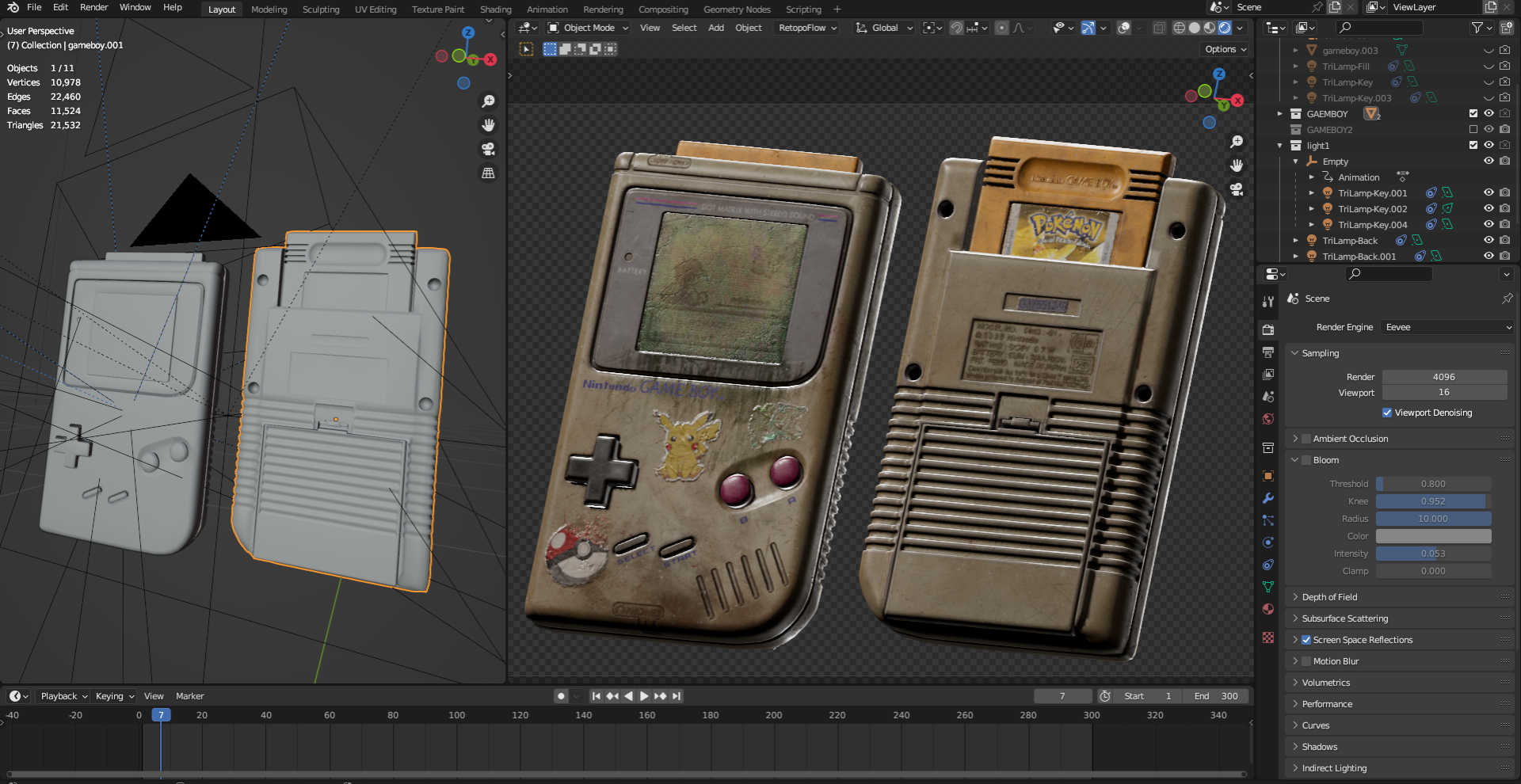Viewport: 1521px width, 784px height.
Task: Collapse the light1 collection tree
Action: [1279, 145]
